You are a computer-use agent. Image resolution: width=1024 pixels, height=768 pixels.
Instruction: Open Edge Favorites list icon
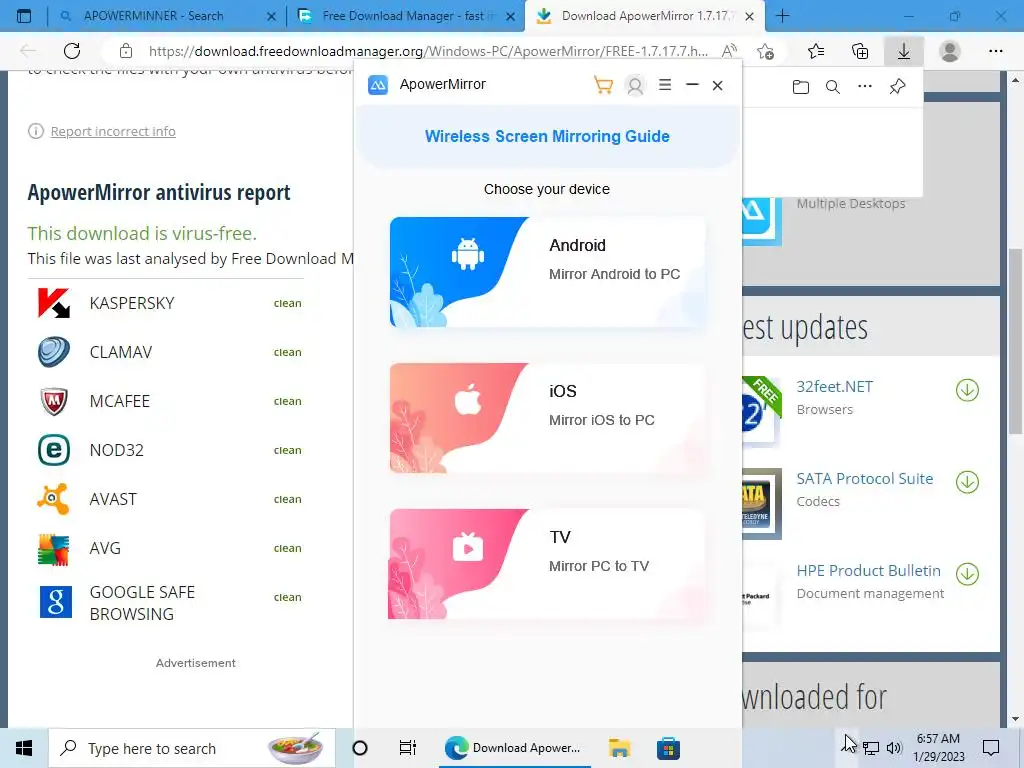(x=816, y=51)
